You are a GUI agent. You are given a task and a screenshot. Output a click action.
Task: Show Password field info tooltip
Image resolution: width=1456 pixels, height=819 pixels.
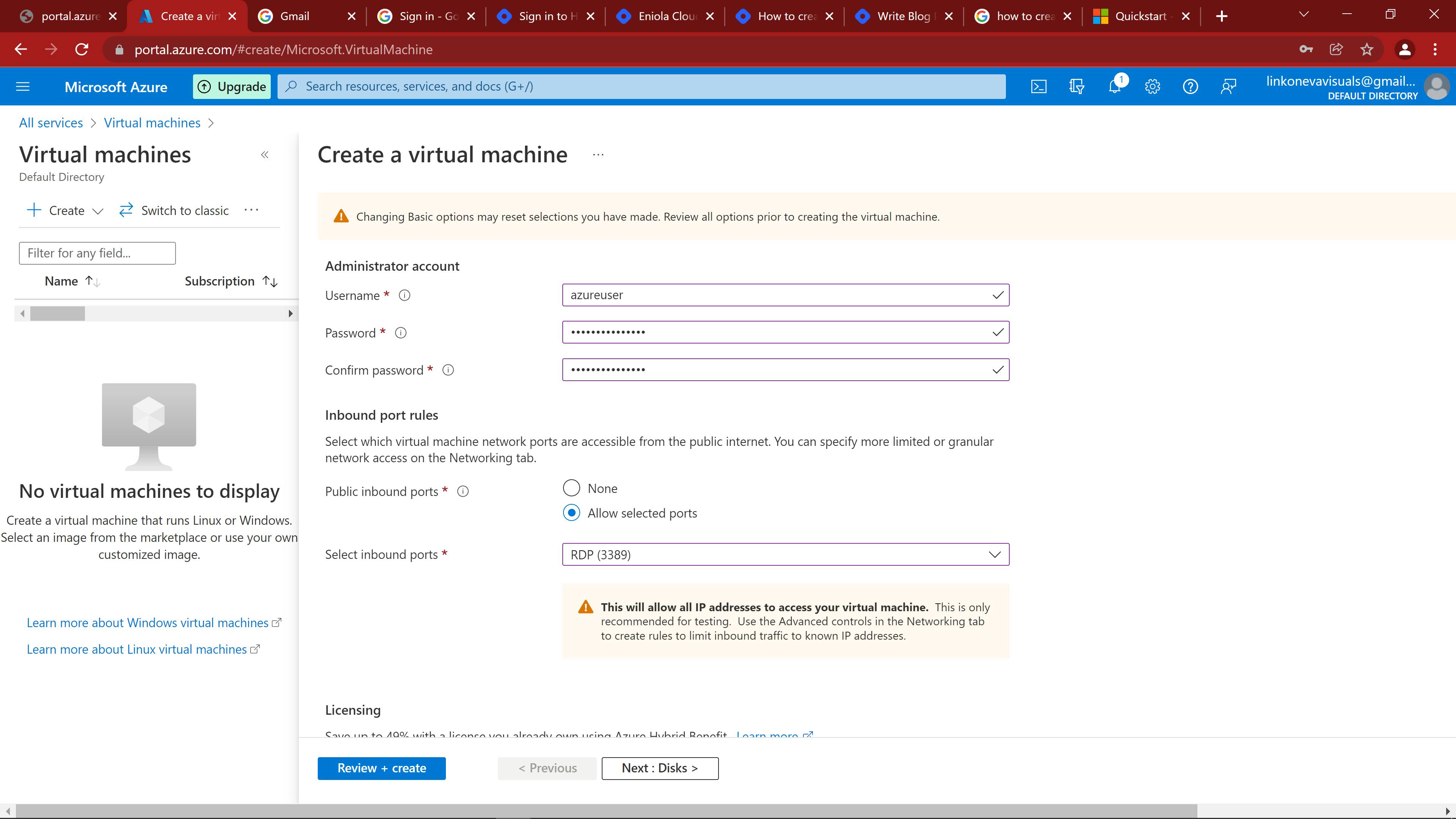[401, 333]
